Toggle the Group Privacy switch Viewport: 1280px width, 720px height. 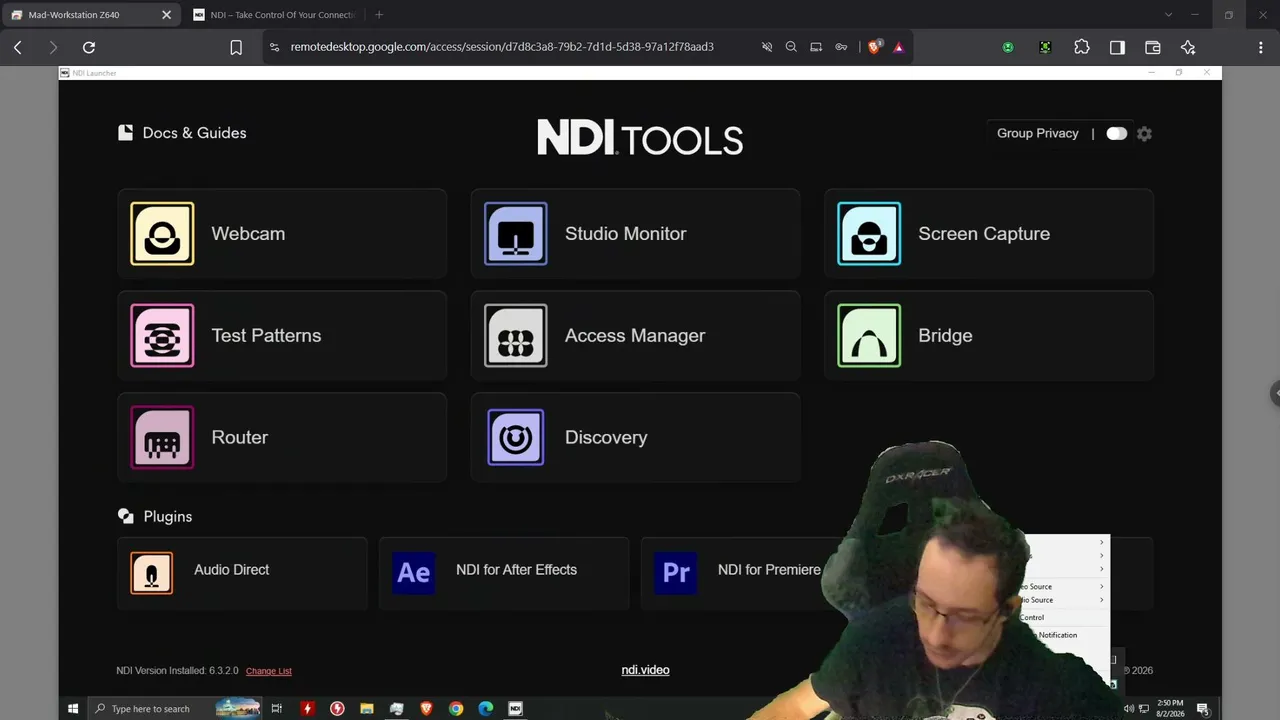click(1117, 134)
